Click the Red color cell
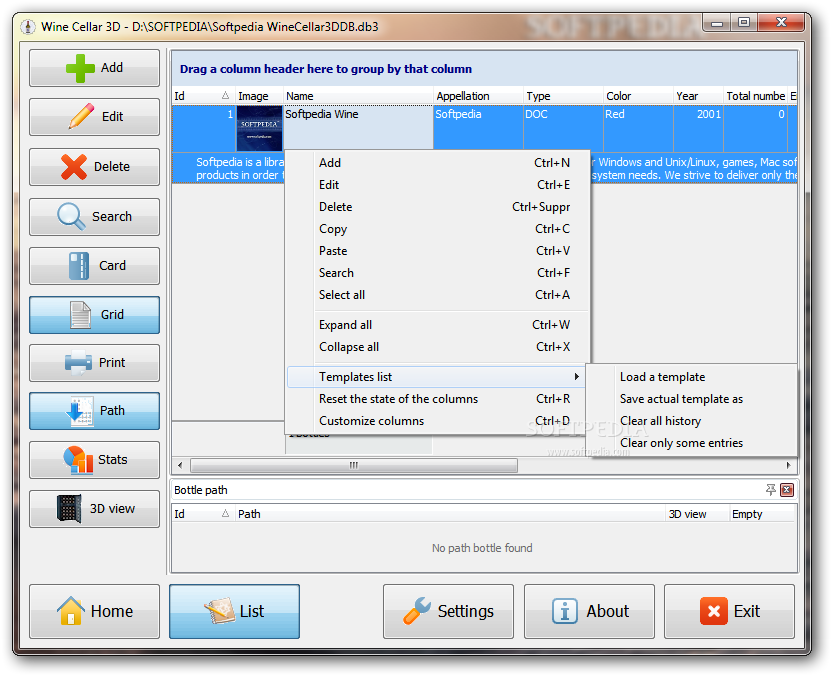 click(x=638, y=128)
